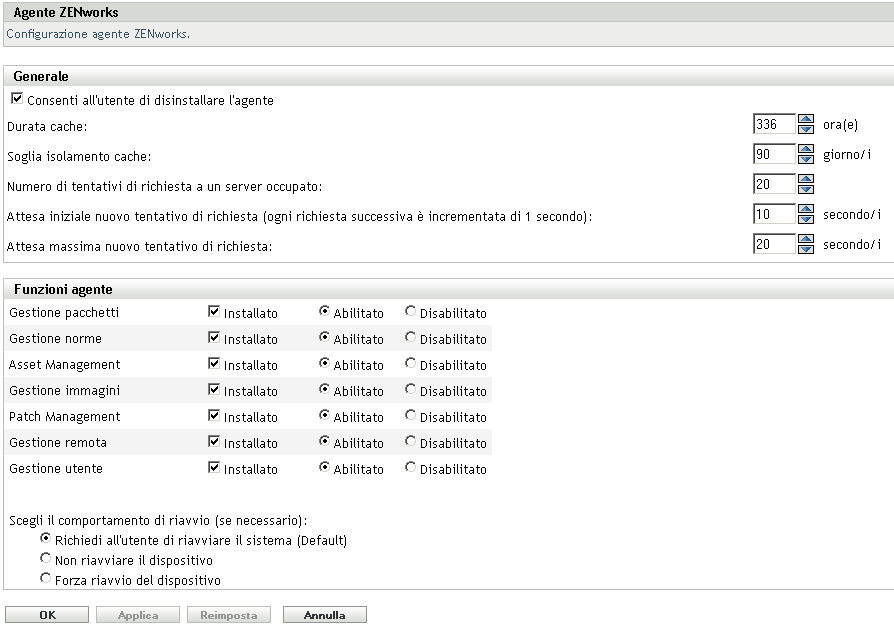The width and height of the screenshot is (894, 631).
Task: Click into the Durata cache field
Action: click(775, 125)
